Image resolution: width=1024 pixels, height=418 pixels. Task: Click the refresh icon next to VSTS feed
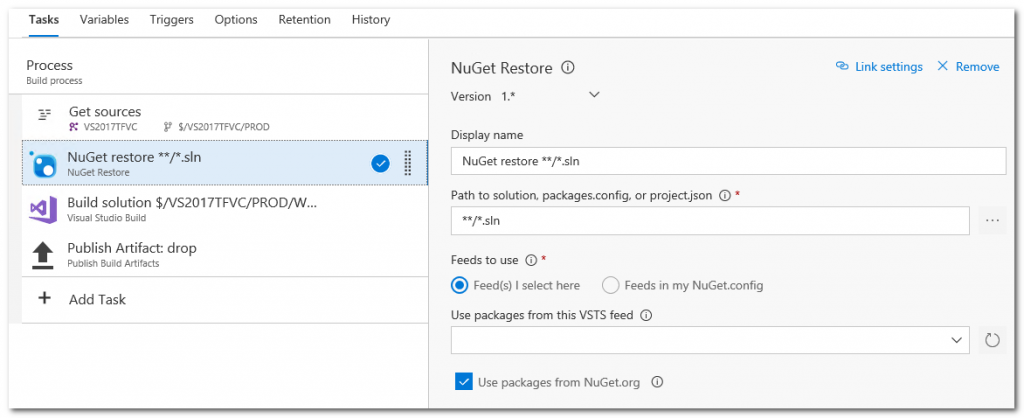(x=992, y=340)
